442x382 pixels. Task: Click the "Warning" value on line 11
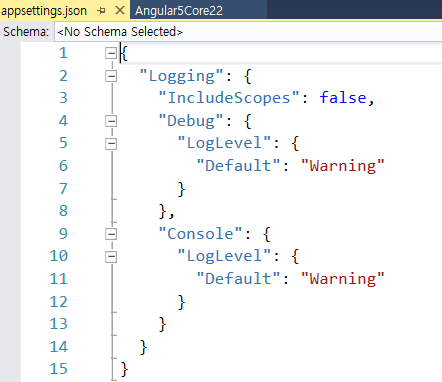click(x=343, y=279)
